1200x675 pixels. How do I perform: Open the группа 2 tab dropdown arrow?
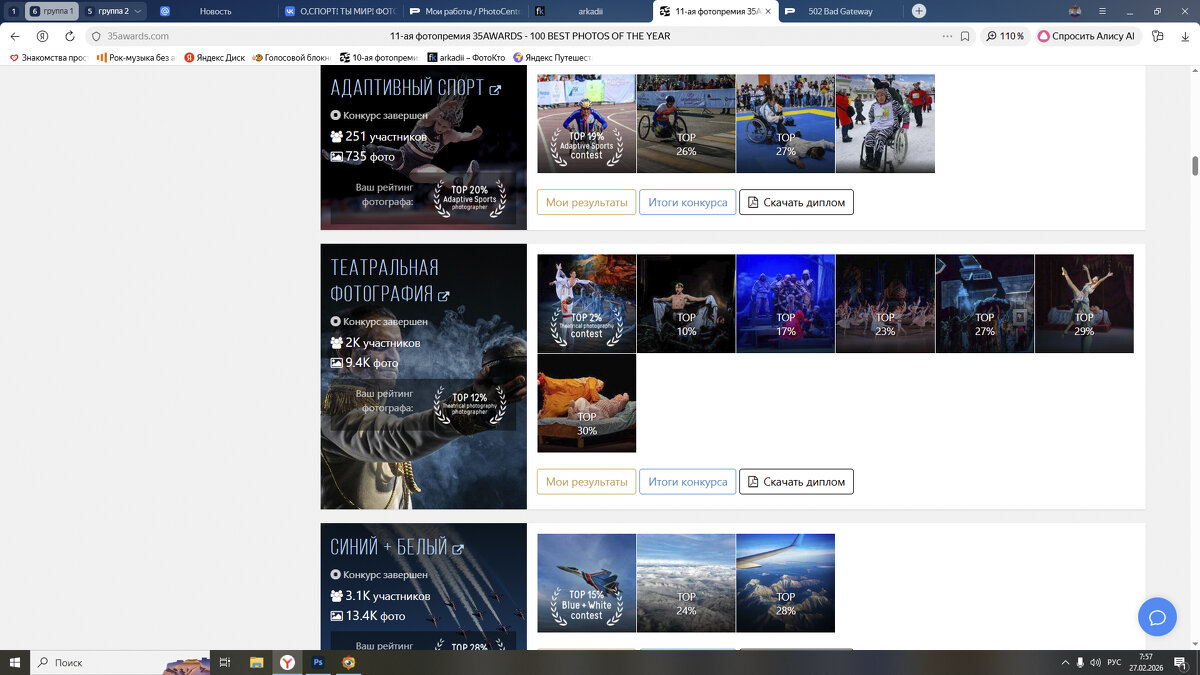click(137, 10)
